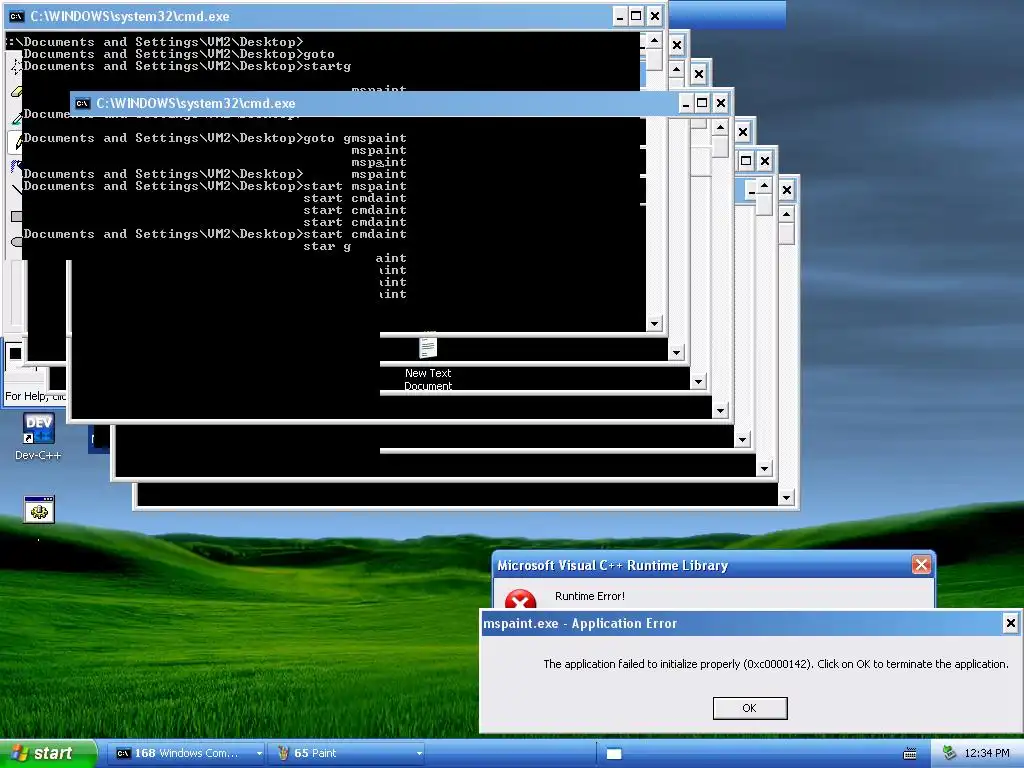Click the green tray icon beside the clock

coord(950,753)
